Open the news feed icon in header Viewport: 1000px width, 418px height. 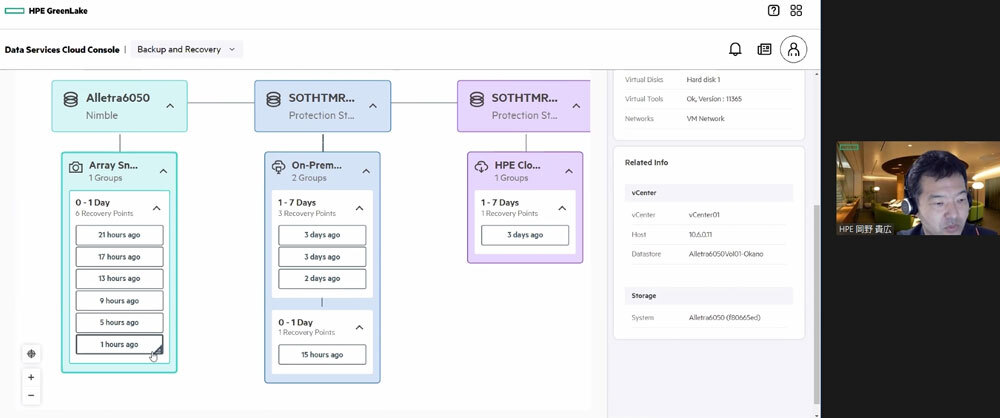[764, 49]
